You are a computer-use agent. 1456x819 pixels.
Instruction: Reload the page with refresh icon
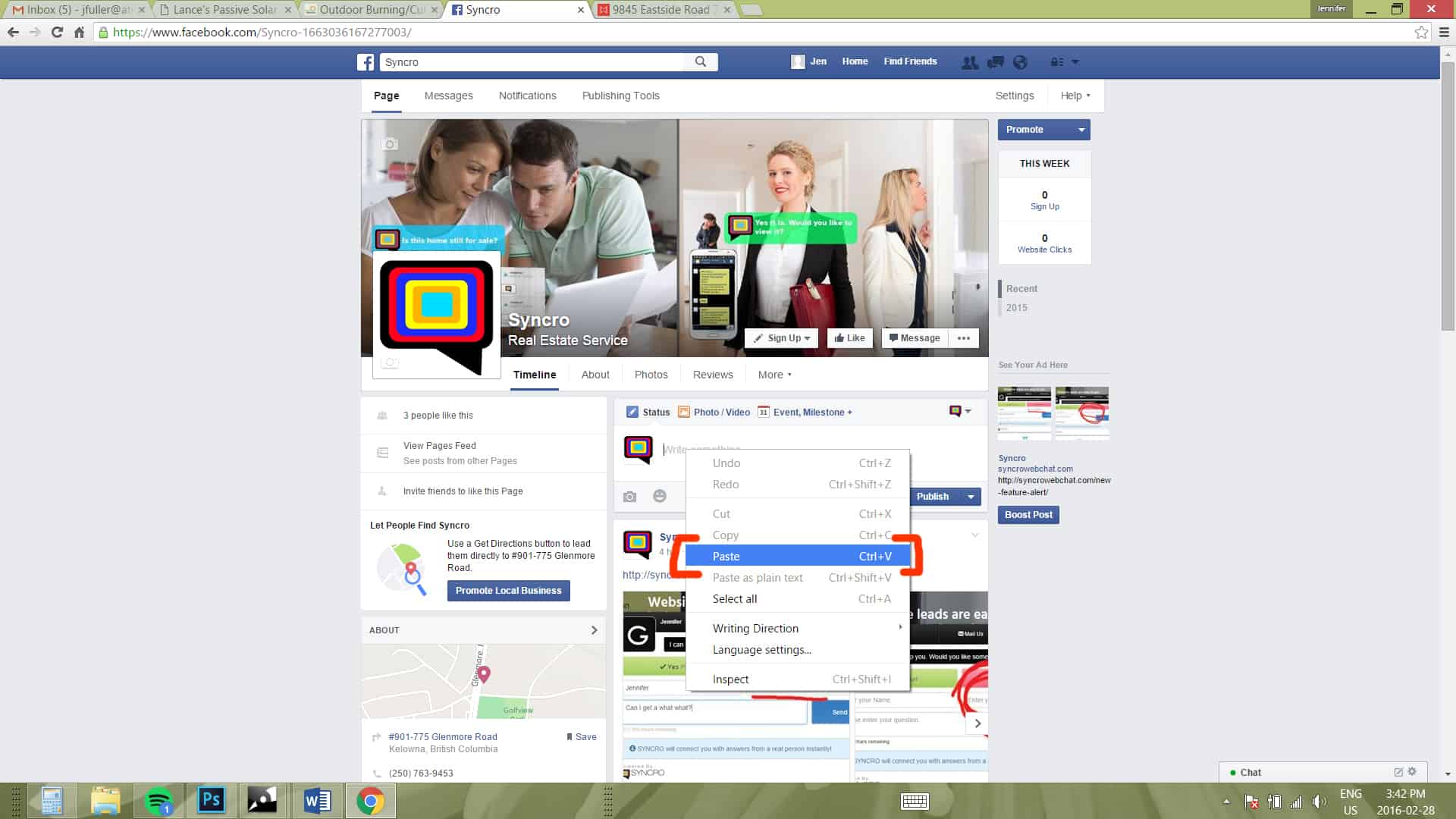pyautogui.click(x=57, y=32)
